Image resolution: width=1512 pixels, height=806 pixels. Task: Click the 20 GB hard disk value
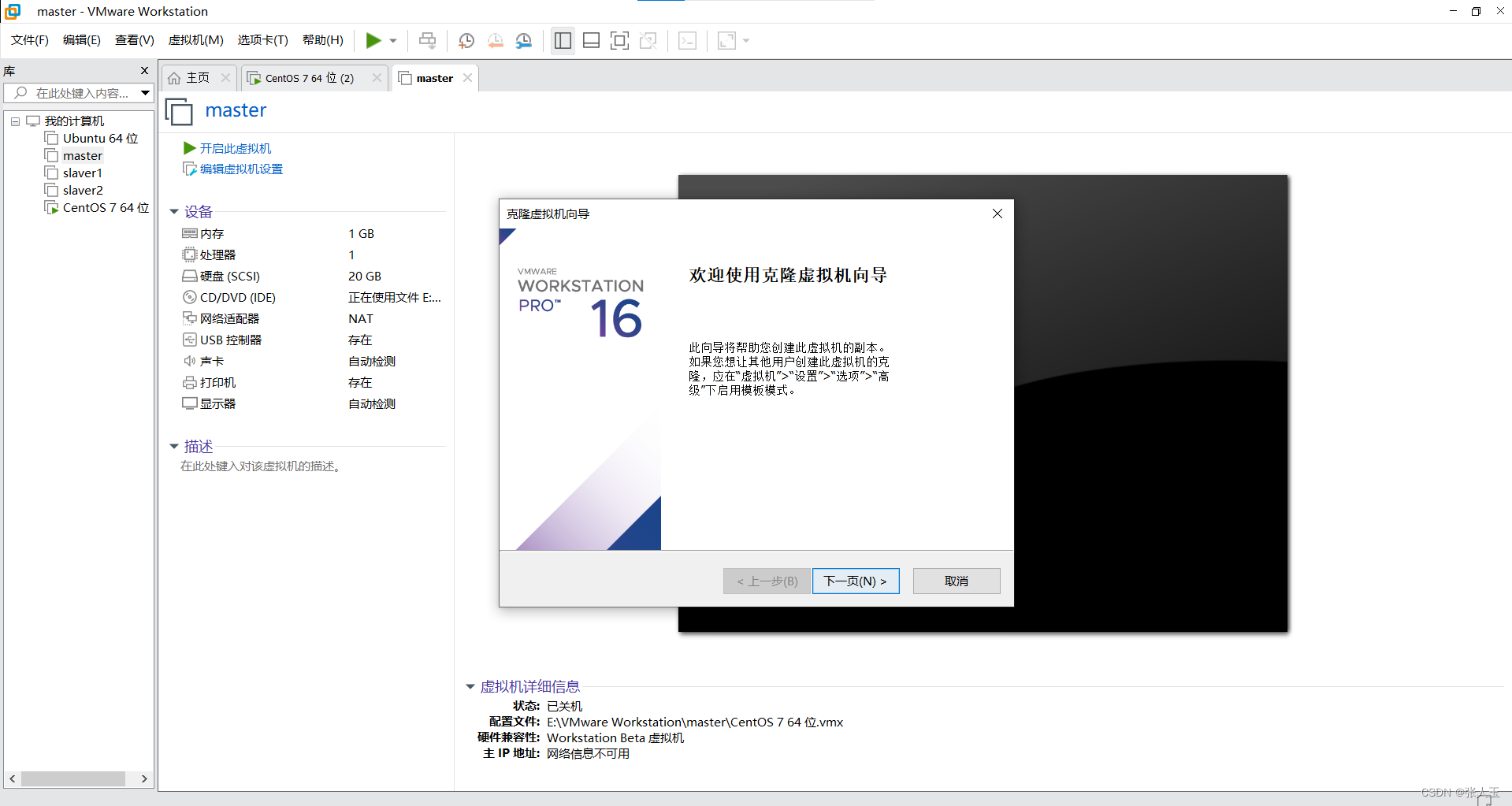click(365, 276)
